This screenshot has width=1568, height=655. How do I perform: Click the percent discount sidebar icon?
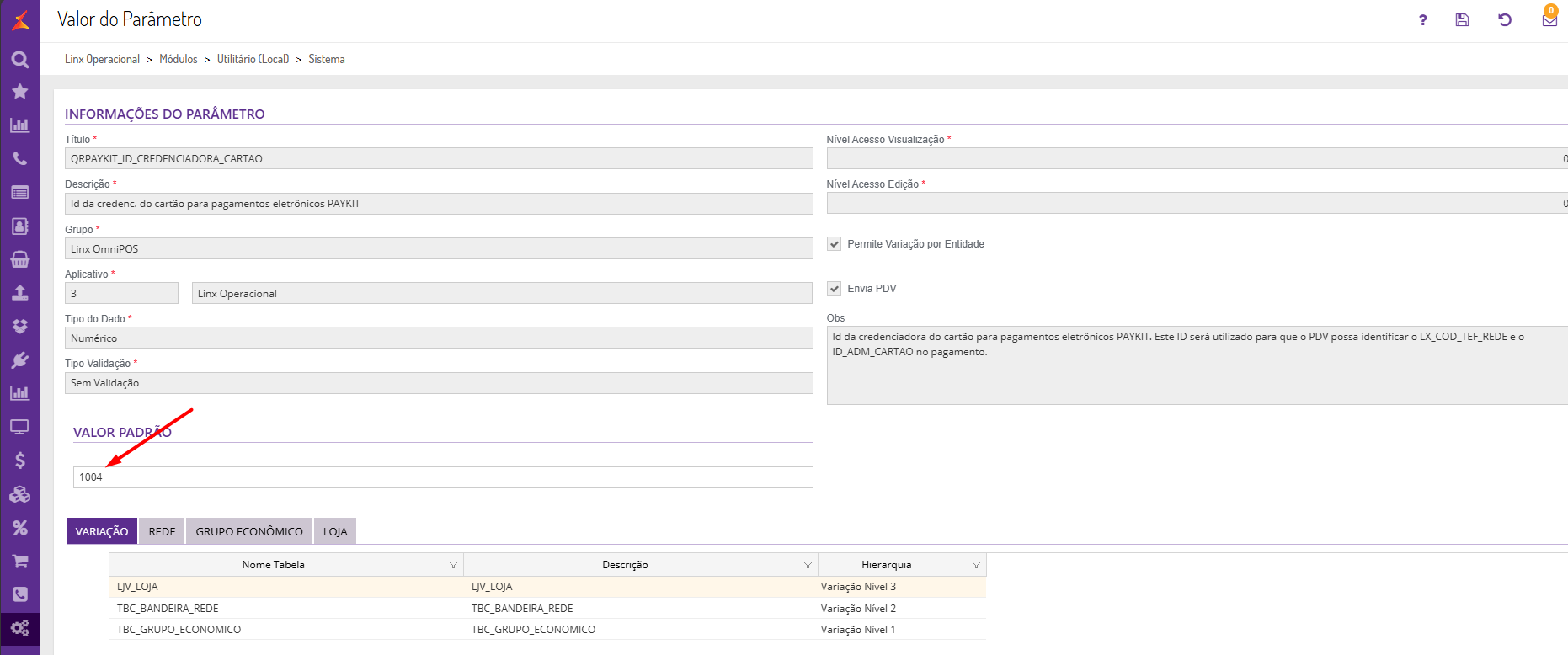19,528
